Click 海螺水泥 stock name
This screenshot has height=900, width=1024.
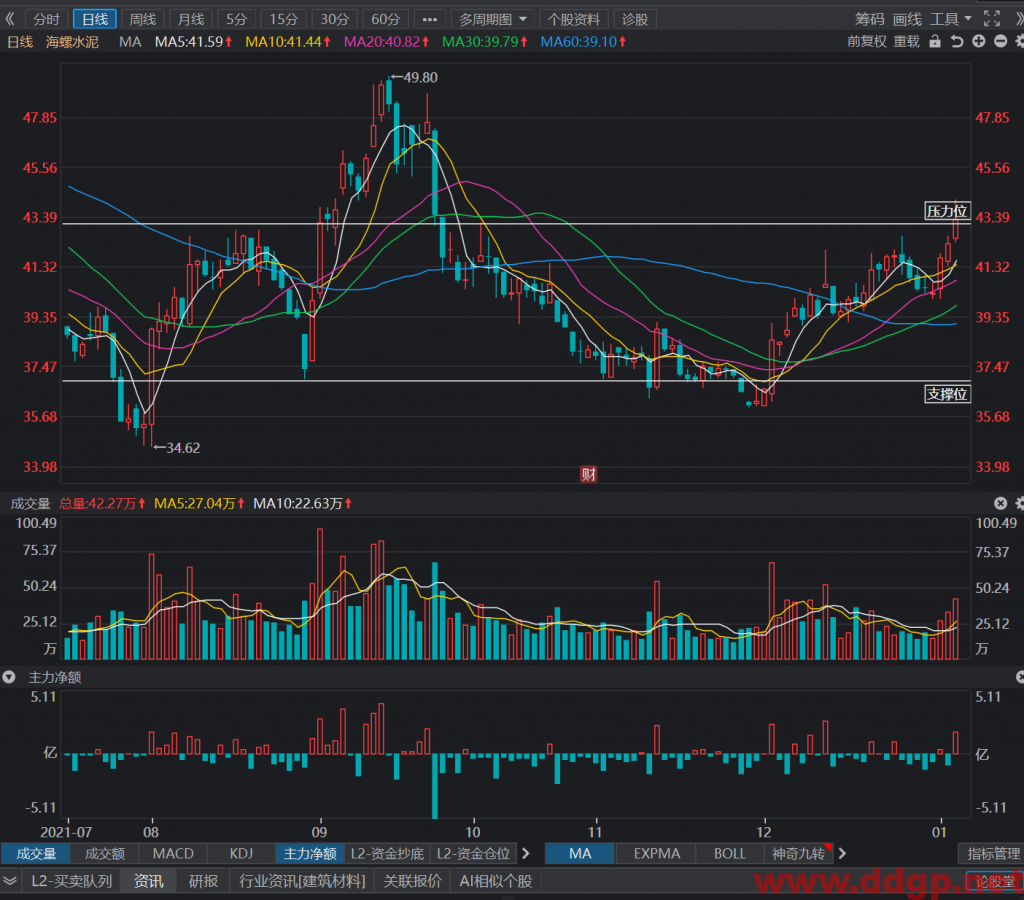[72, 42]
